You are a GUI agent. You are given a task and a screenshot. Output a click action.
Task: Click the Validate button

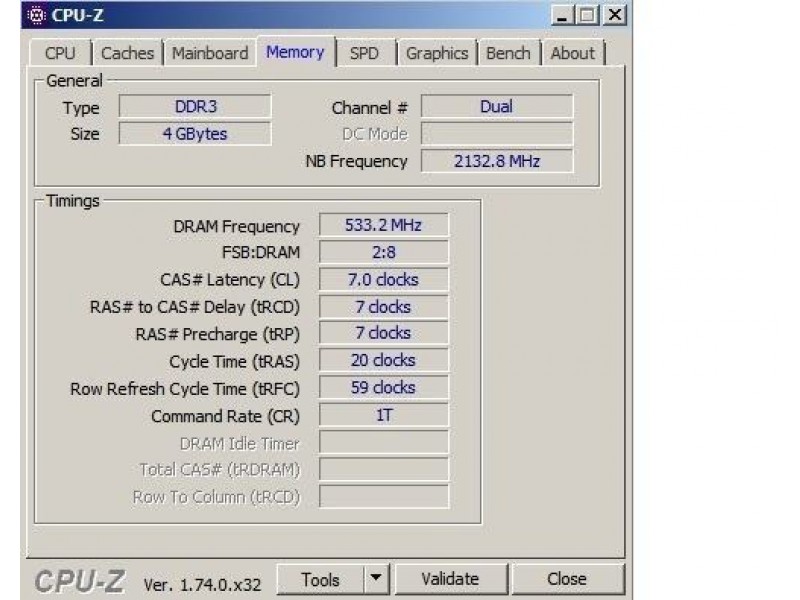click(451, 579)
